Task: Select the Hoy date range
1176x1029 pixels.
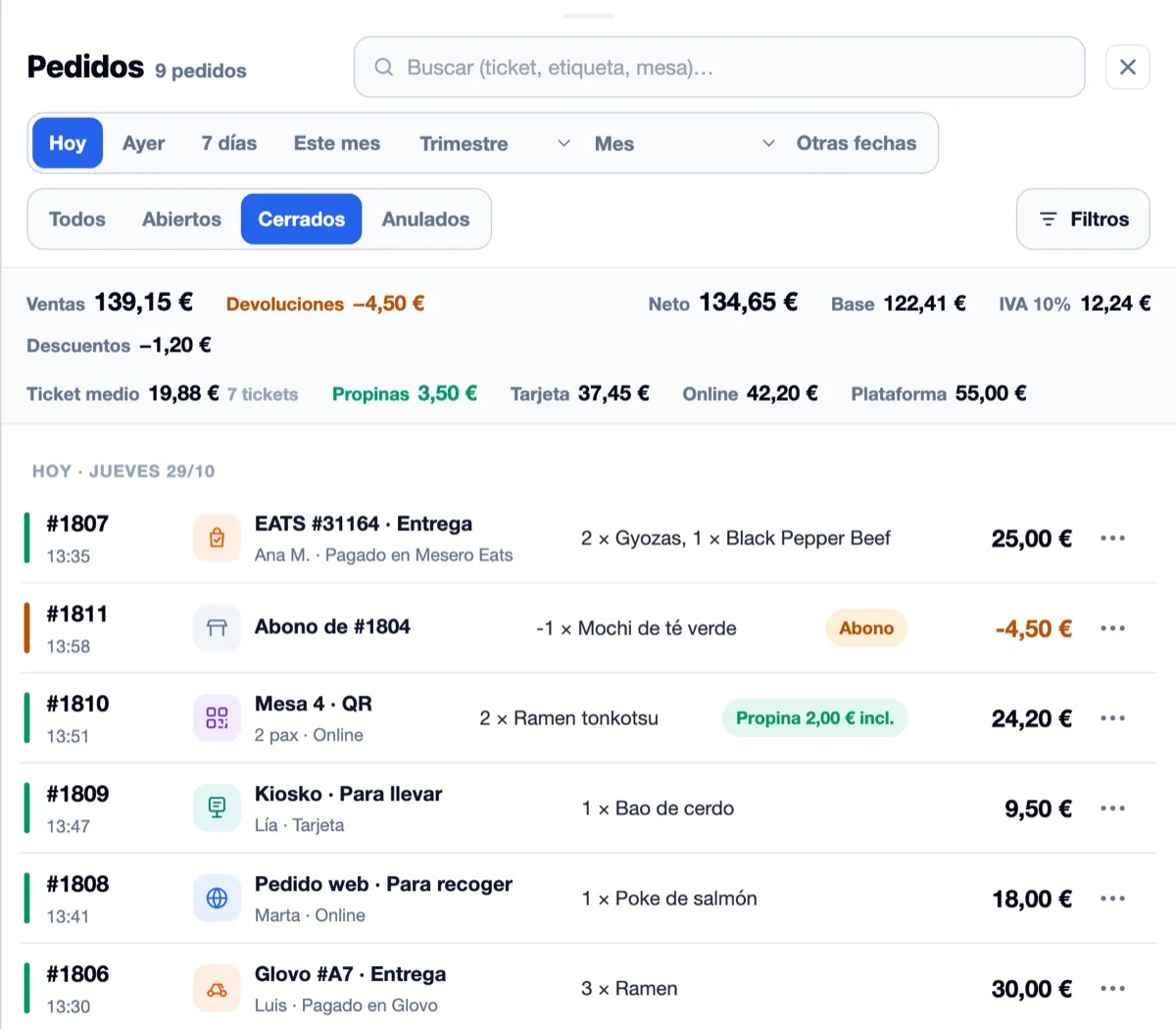Action: (68, 143)
